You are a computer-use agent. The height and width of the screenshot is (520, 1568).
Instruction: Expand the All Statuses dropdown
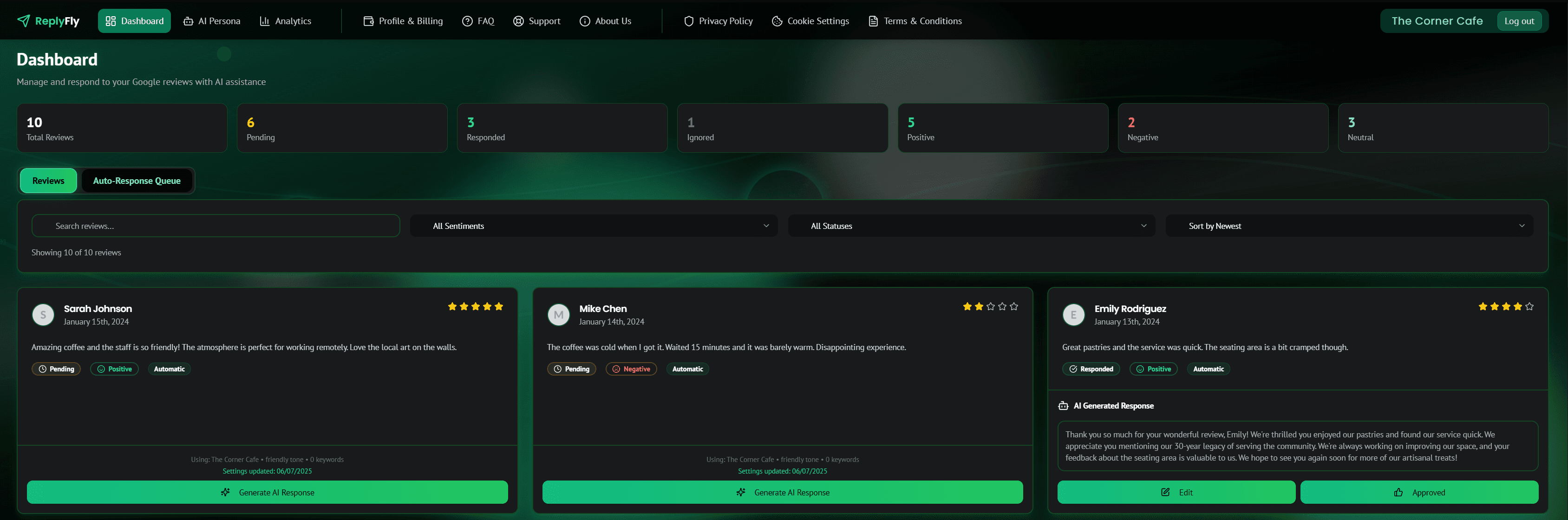tap(971, 226)
